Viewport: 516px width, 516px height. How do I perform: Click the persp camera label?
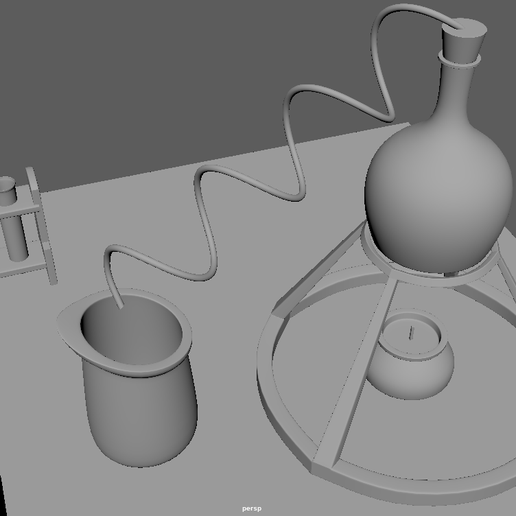[252, 509]
